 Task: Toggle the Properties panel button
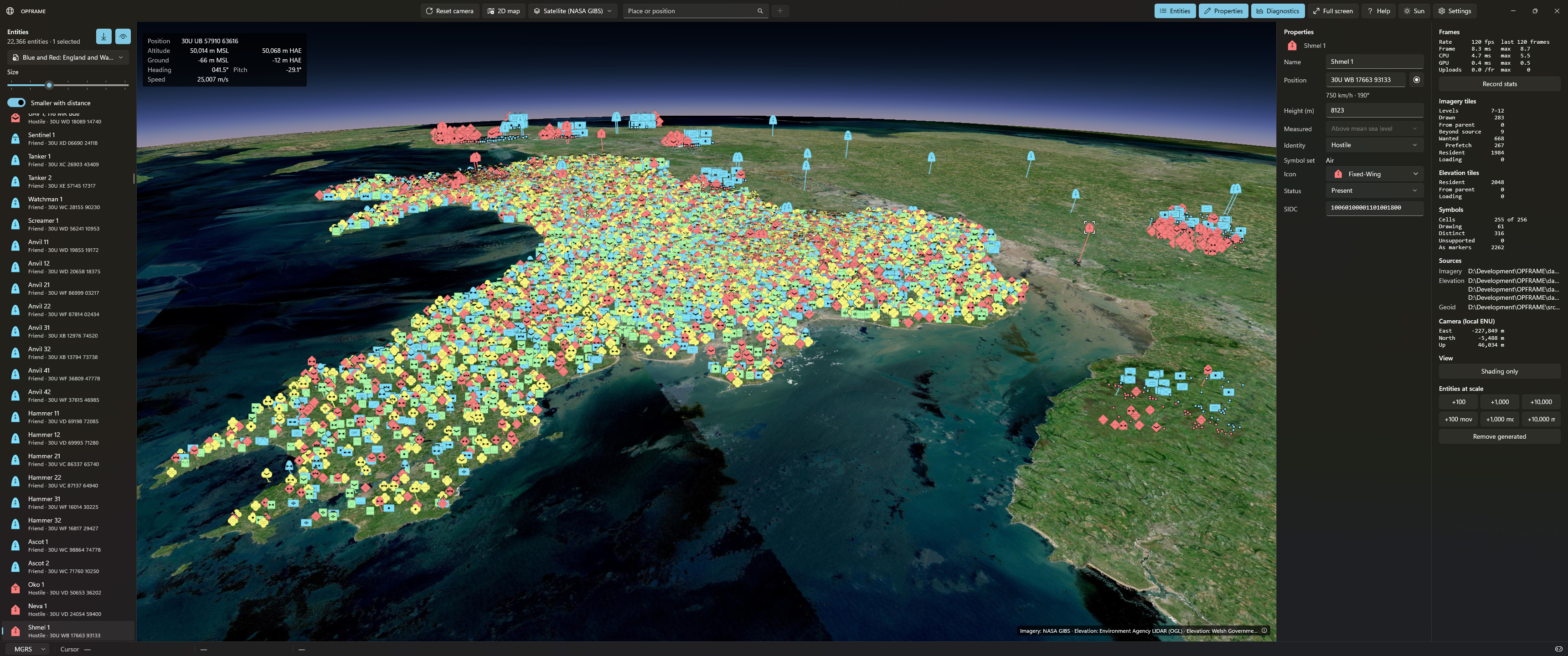(x=1223, y=11)
